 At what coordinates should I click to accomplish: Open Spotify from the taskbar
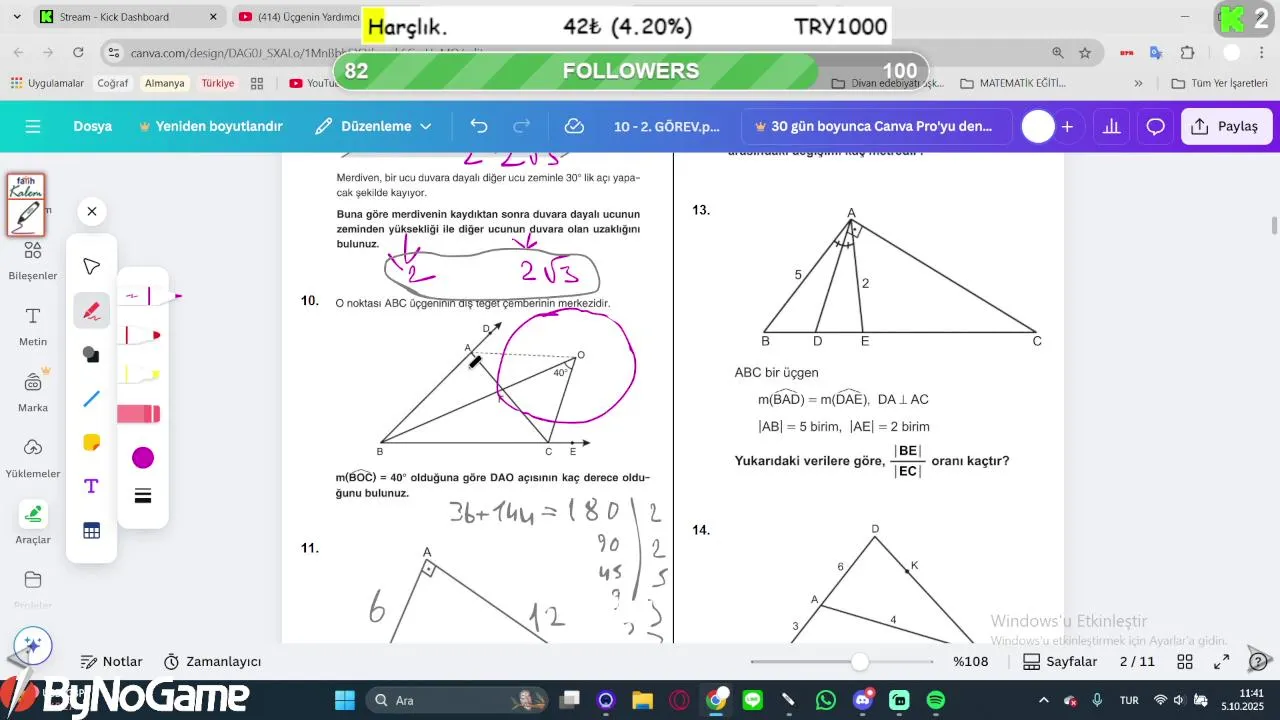936,700
